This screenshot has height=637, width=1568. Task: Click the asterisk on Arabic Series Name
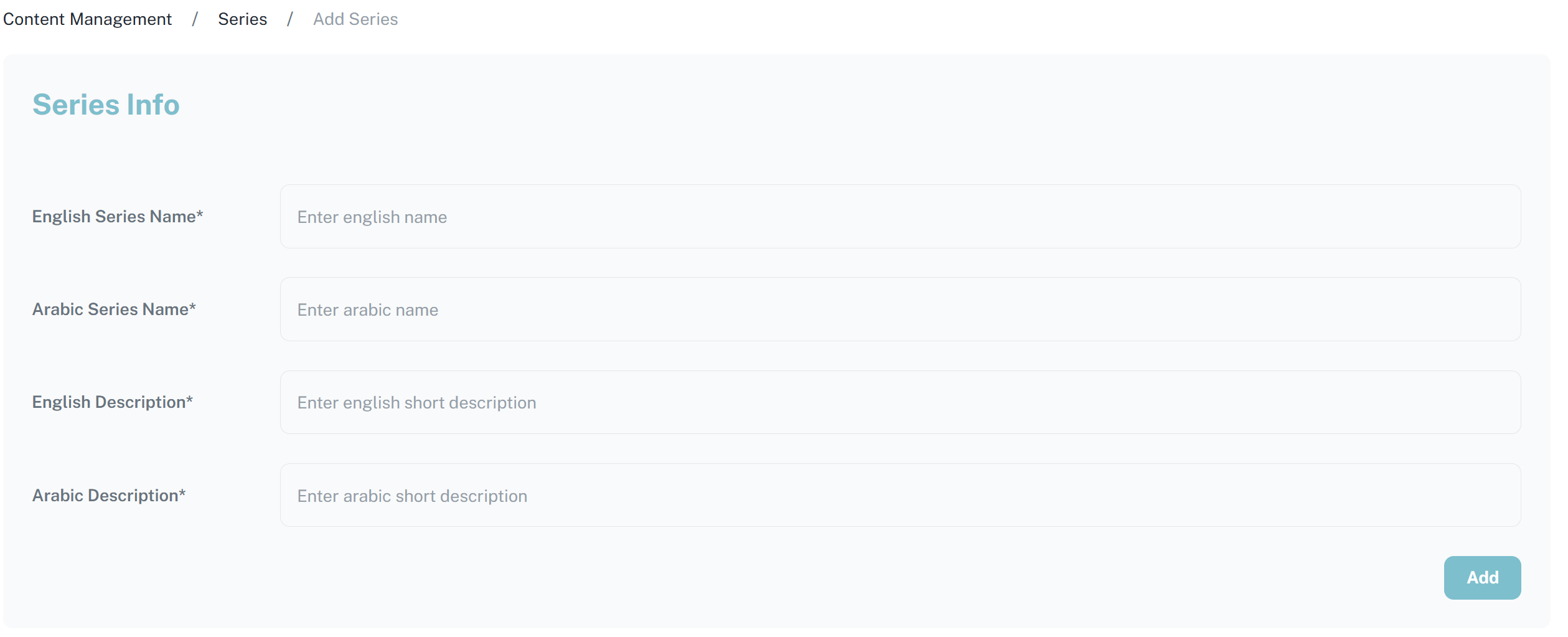(193, 308)
